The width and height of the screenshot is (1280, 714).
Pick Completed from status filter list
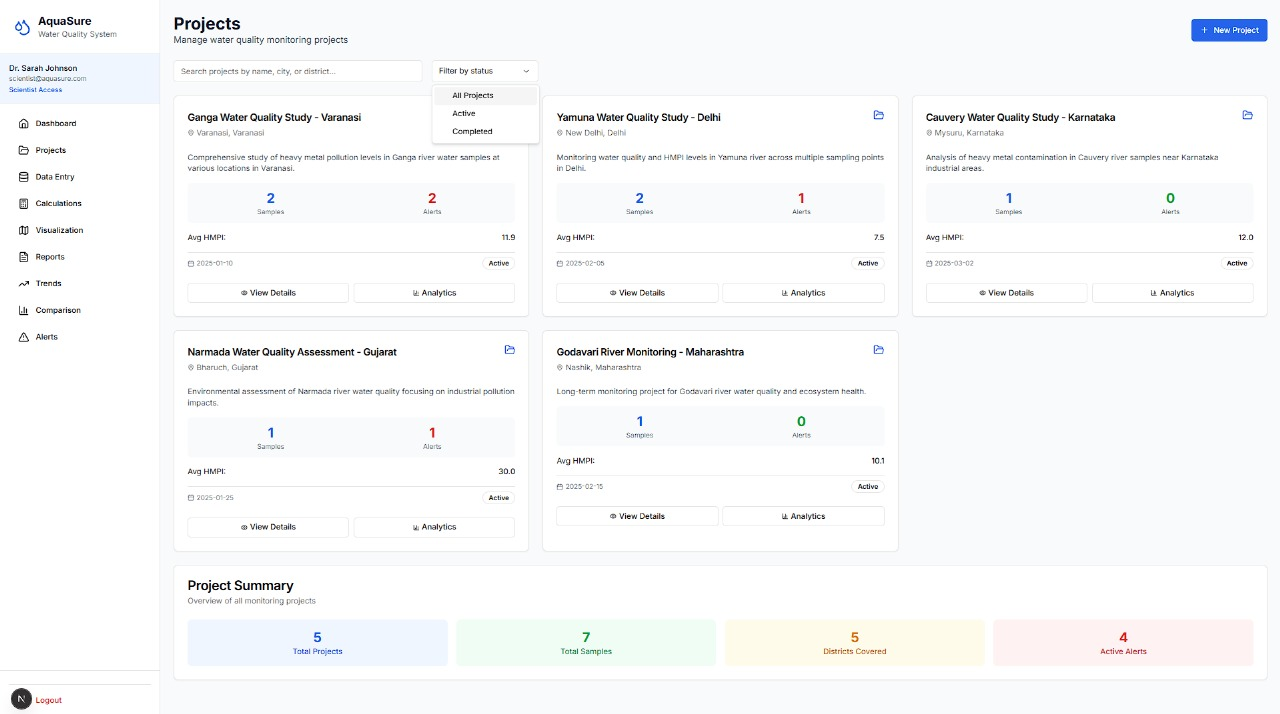(x=472, y=132)
